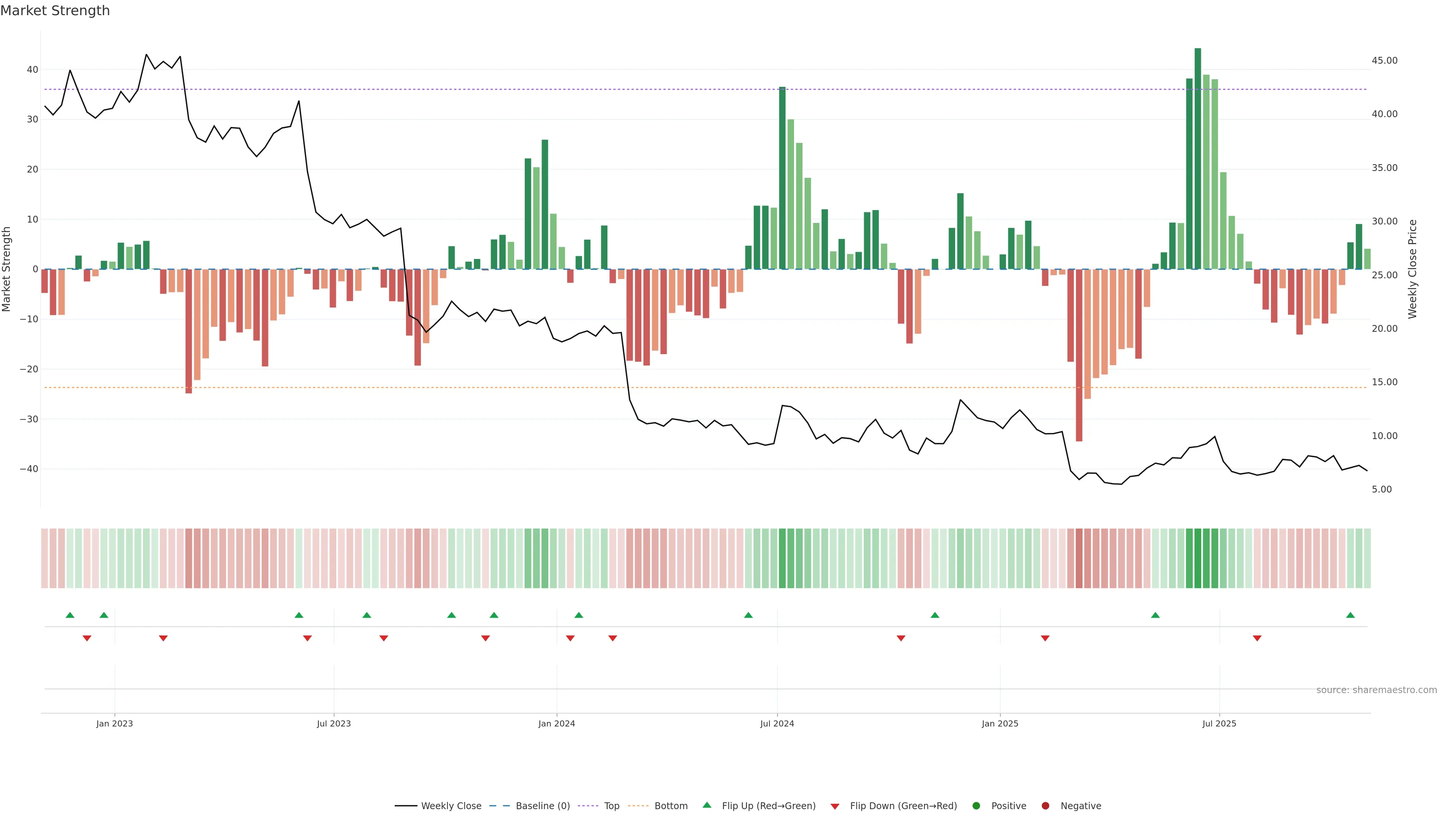Click the first red flip-down triangle marker
The width and height of the screenshot is (1456, 819).
pos(87,638)
